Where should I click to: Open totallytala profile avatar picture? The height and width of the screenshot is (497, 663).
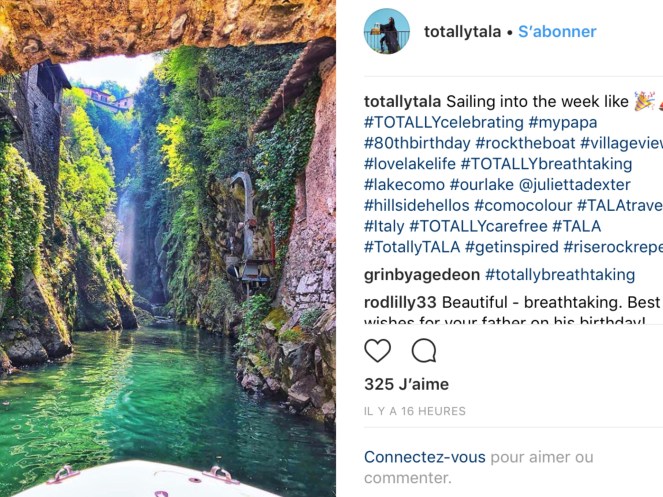(x=387, y=31)
